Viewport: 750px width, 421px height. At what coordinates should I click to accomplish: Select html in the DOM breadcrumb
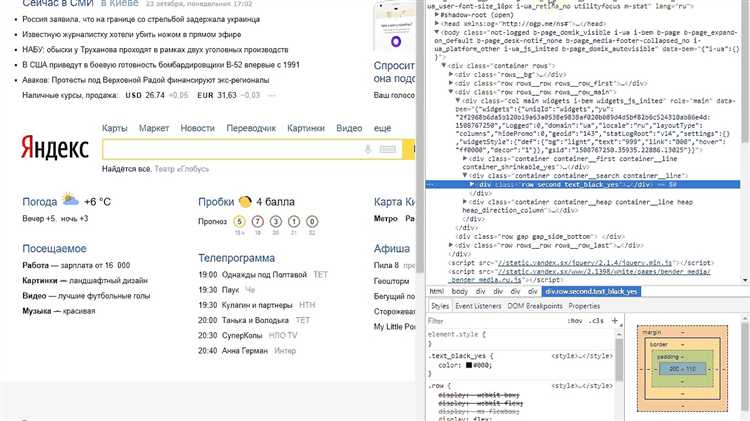pos(436,291)
